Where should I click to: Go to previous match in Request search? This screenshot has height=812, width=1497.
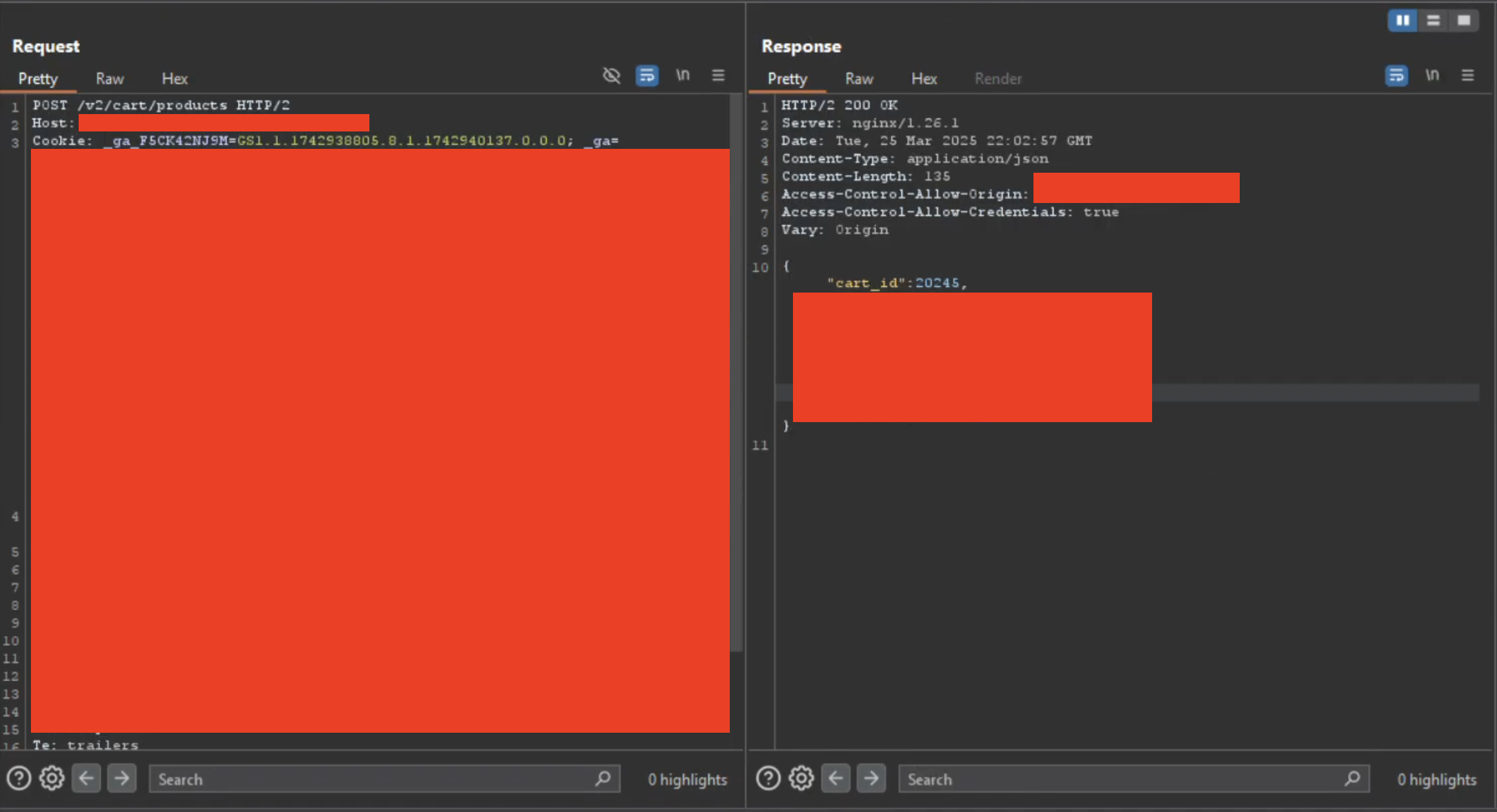point(86,778)
